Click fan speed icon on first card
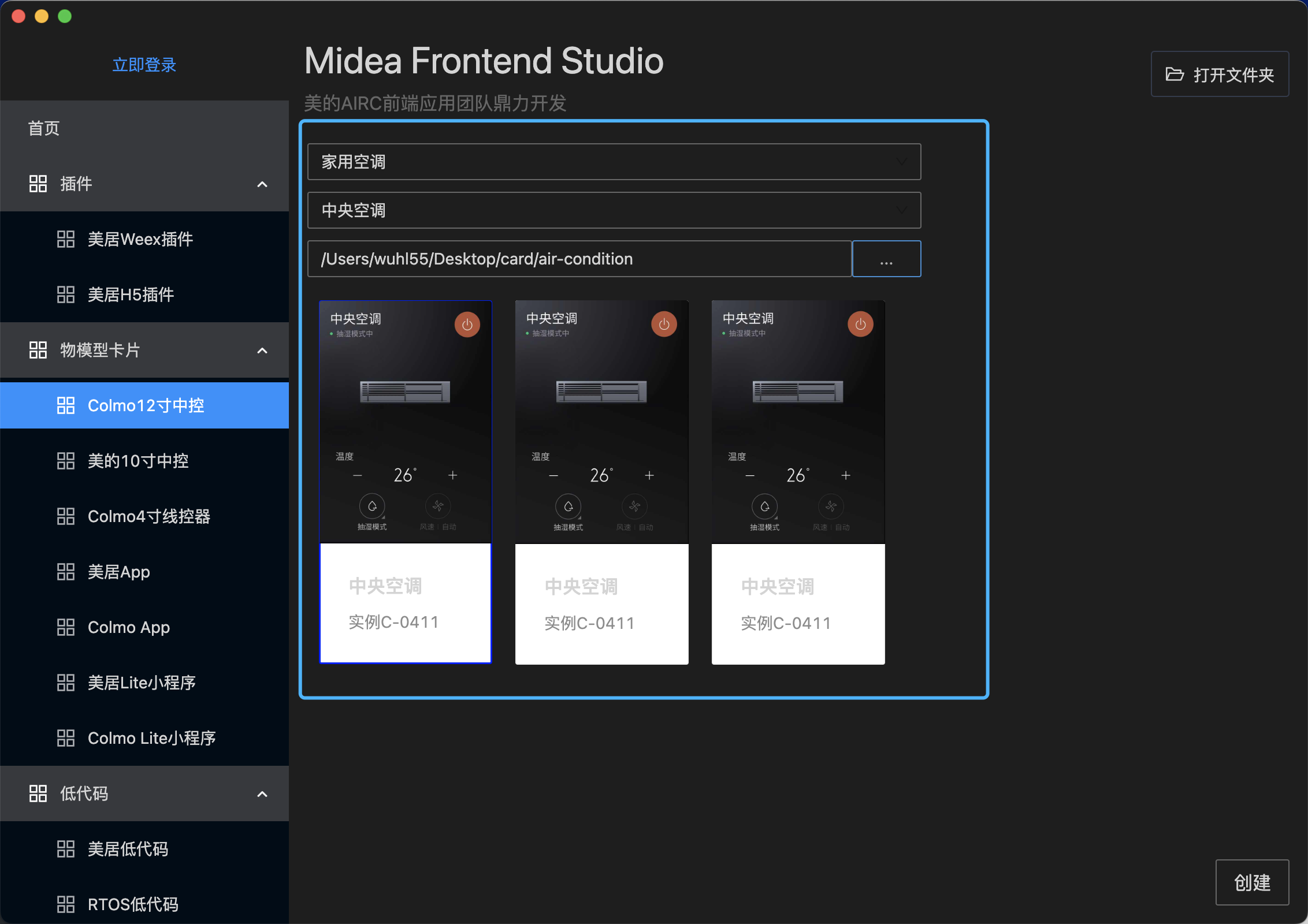1308x924 pixels. pyautogui.click(x=438, y=506)
